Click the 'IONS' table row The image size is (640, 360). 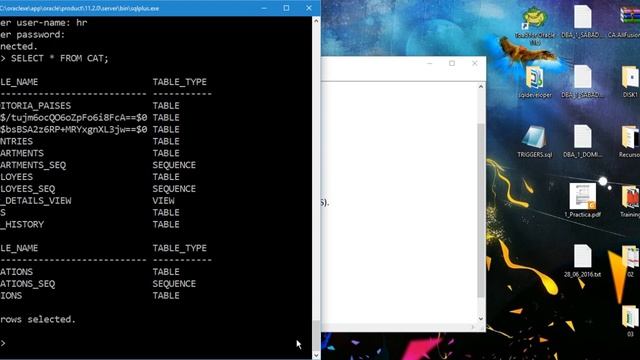(x=90, y=296)
